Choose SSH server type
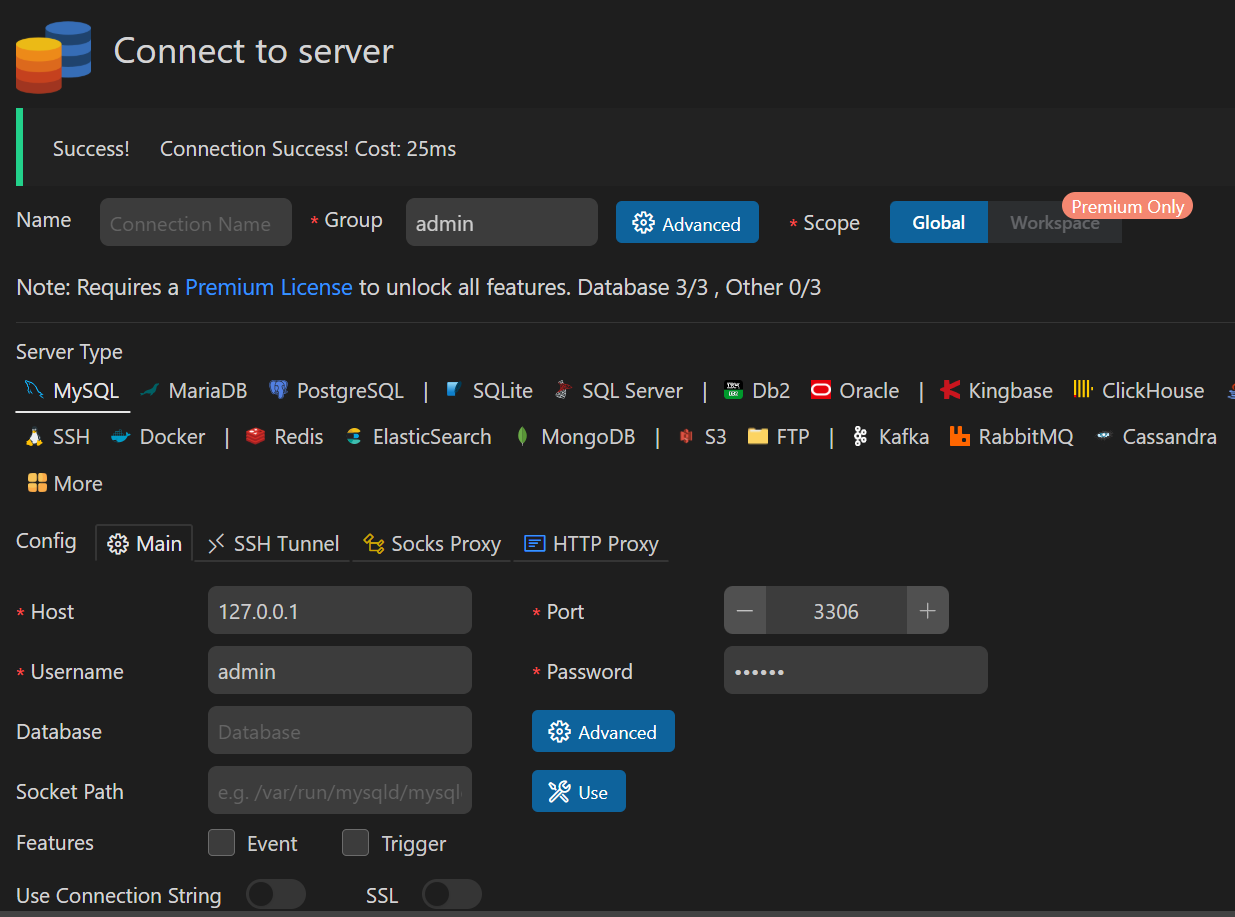The image size is (1235, 917). (x=58, y=437)
